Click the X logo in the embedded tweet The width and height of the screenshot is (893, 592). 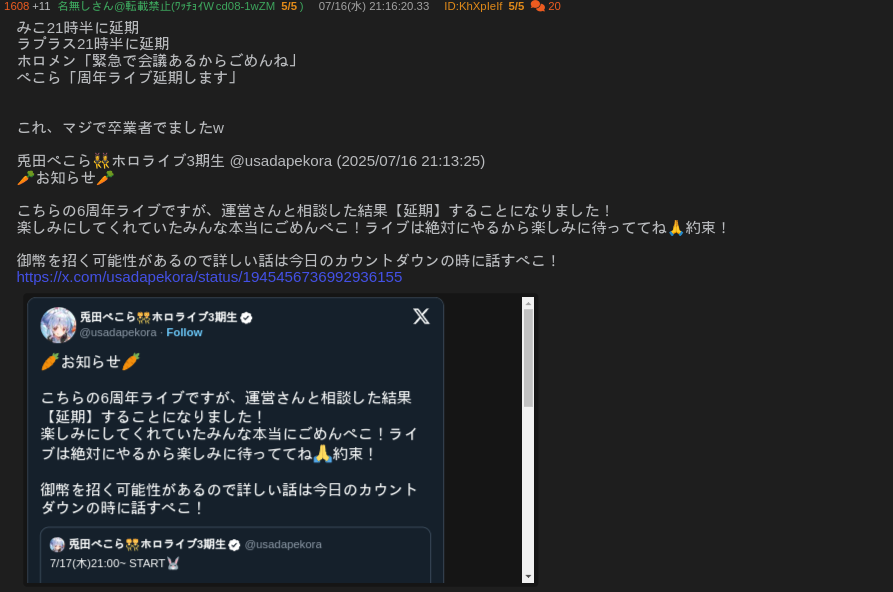(421, 316)
